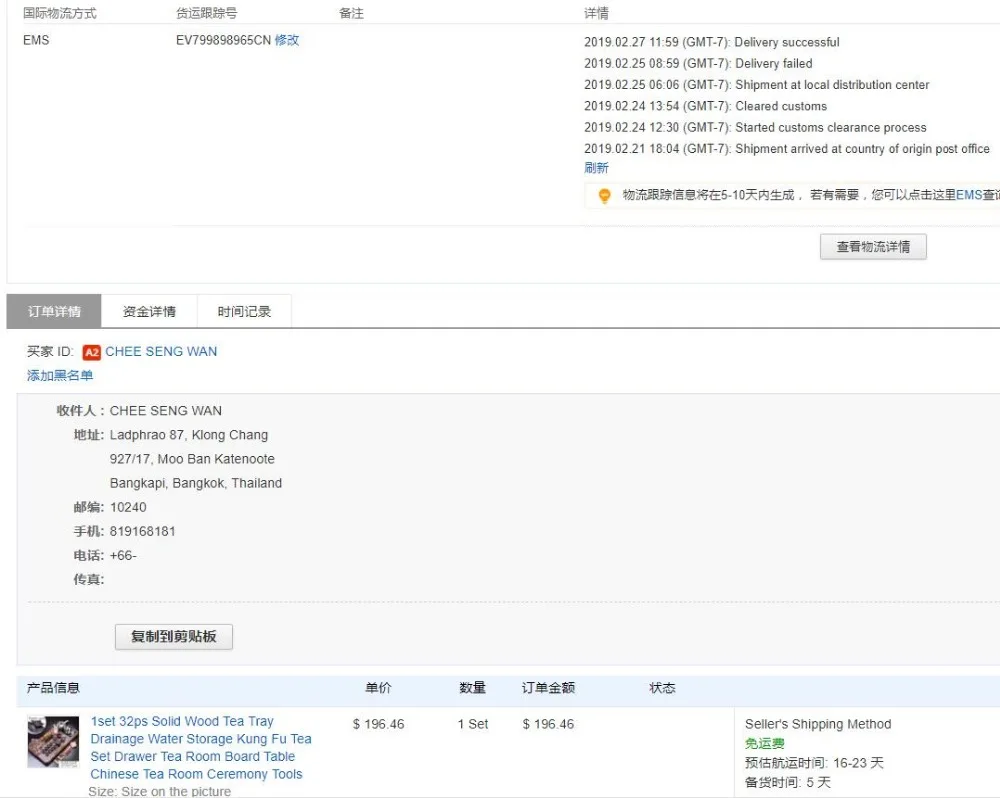Screen dimensions: 1000x798
Task: Open the EMS tracking query link
Action: click(x=969, y=195)
